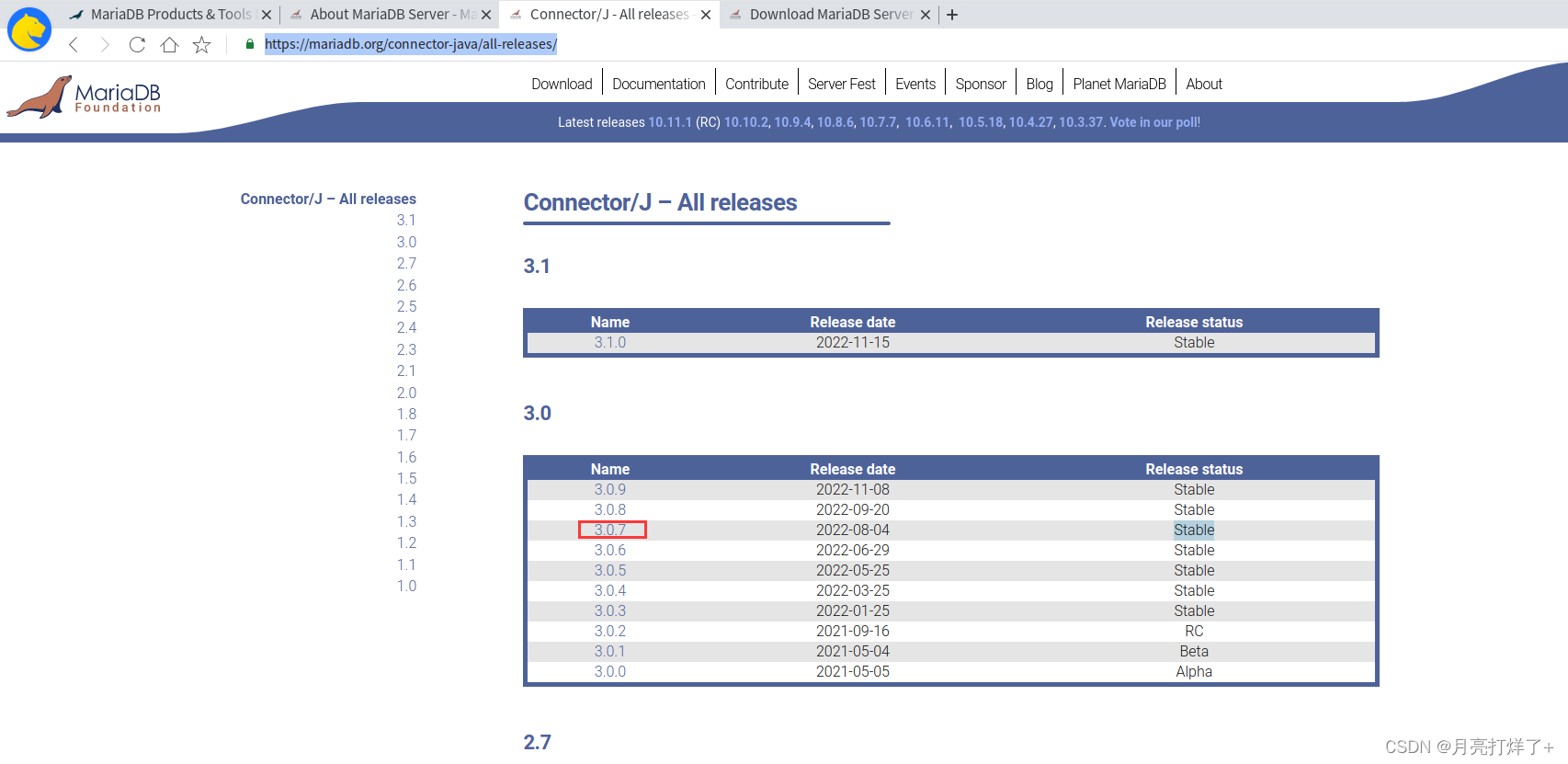
Task: Click the browser logo icon at top left
Action: [29, 29]
